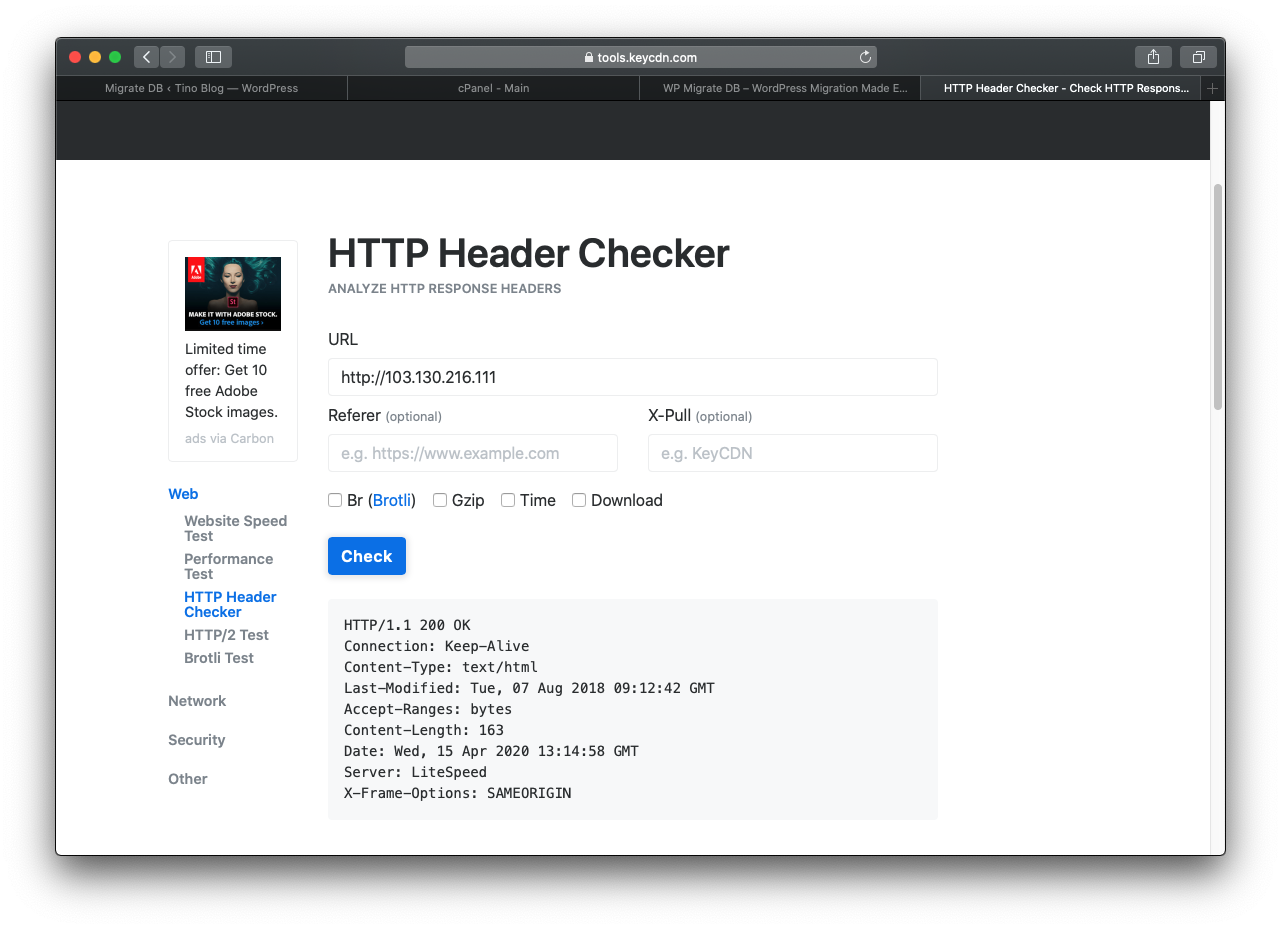Go back with Safari's back arrow
The width and height of the screenshot is (1281, 929).
[x=147, y=57]
